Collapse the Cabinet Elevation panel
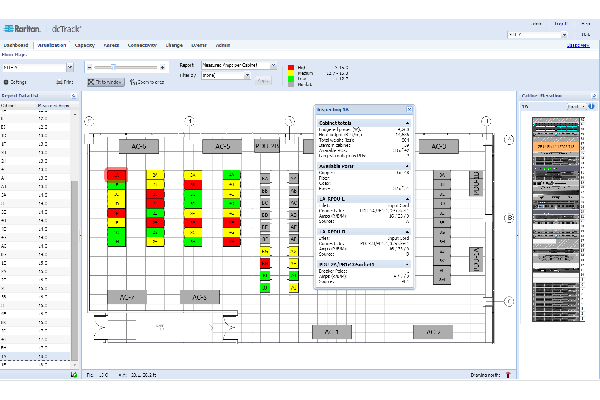 pos(594,96)
